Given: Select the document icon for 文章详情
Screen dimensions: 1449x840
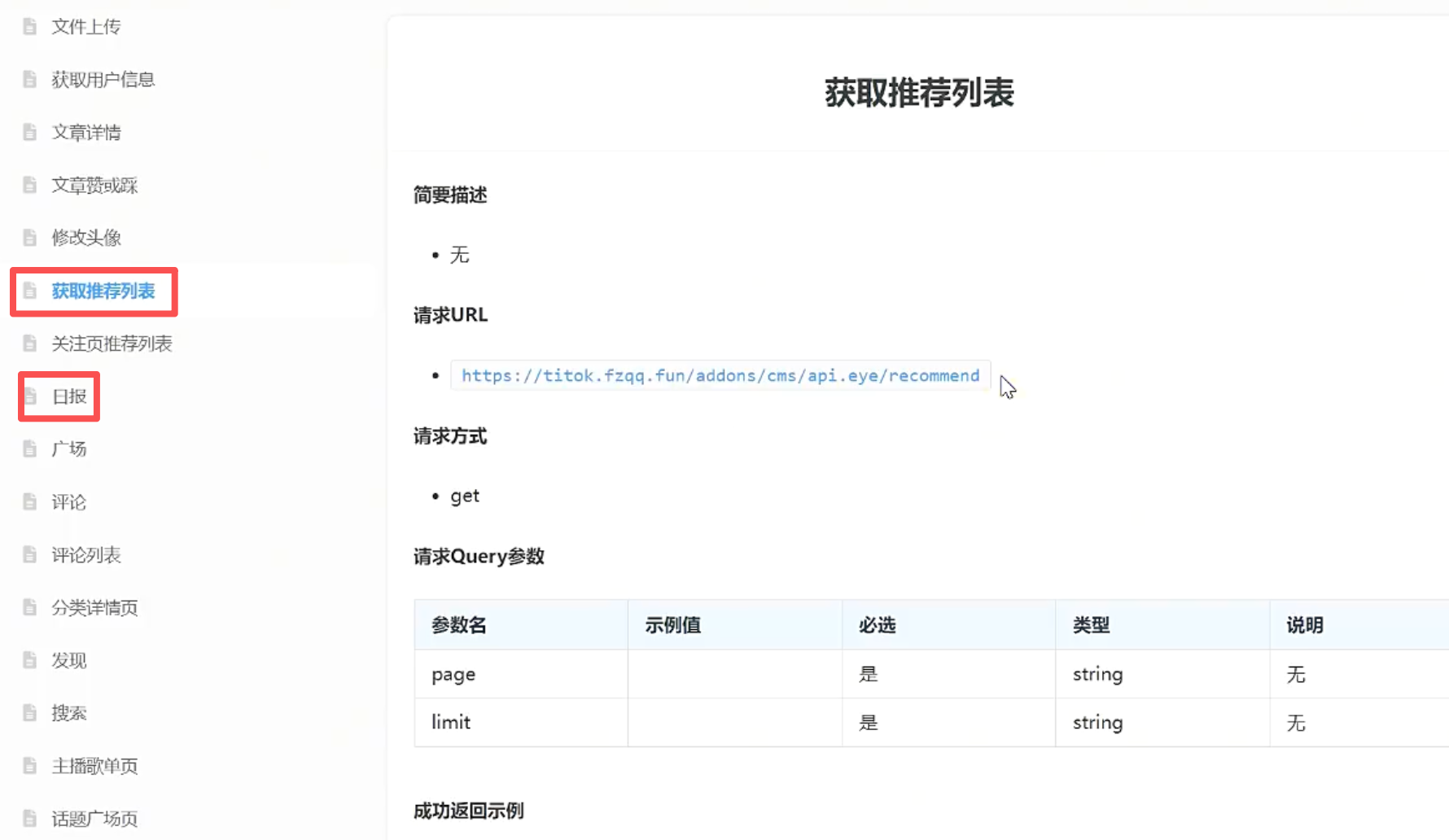Looking at the screenshot, I should pyautogui.click(x=28, y=131).
